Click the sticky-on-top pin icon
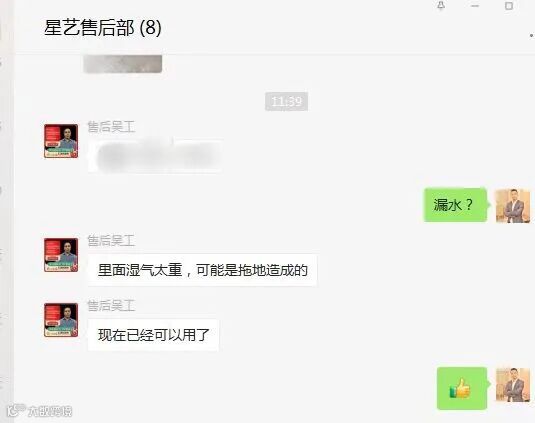Screen dimensions: 535x423 [441, 5]
